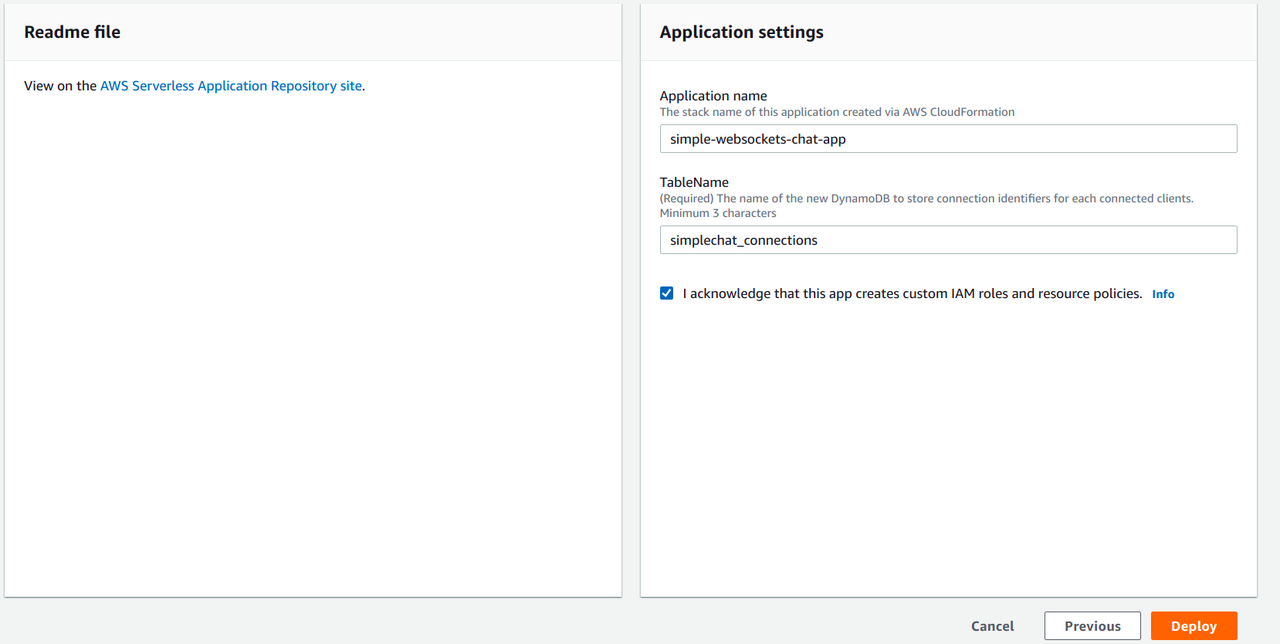
Task: Click the Readme file panel heading
Action: click(x=72, y=32)
